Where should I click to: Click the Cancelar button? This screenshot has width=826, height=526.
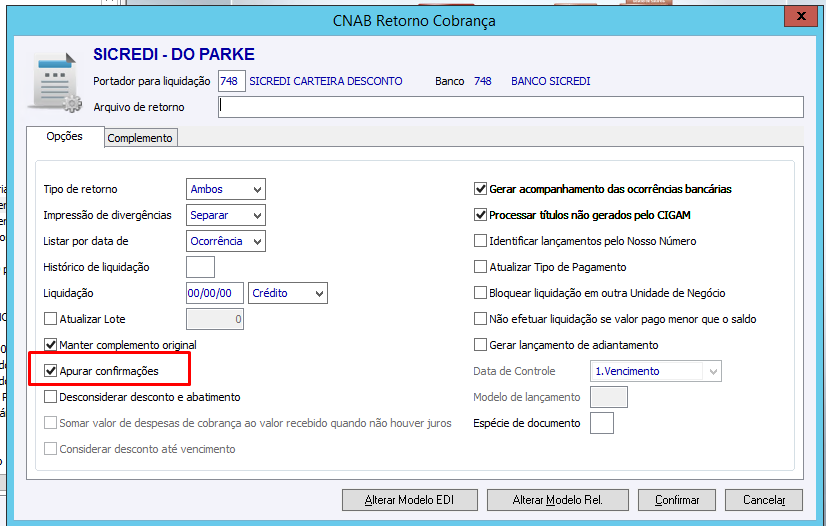click(764, 500)
